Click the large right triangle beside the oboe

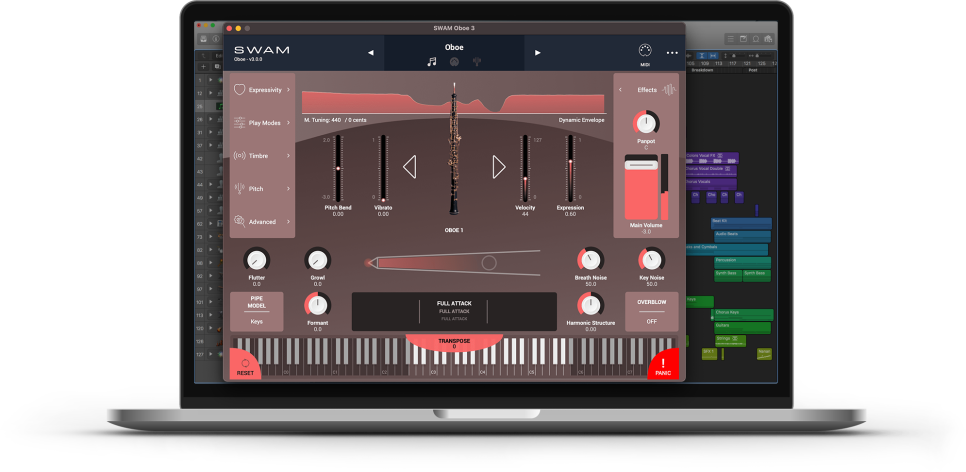coord(499,166)
